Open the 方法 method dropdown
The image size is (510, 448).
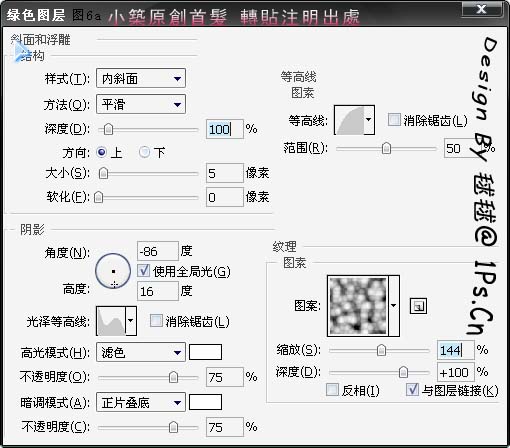[x=141, y=104]
